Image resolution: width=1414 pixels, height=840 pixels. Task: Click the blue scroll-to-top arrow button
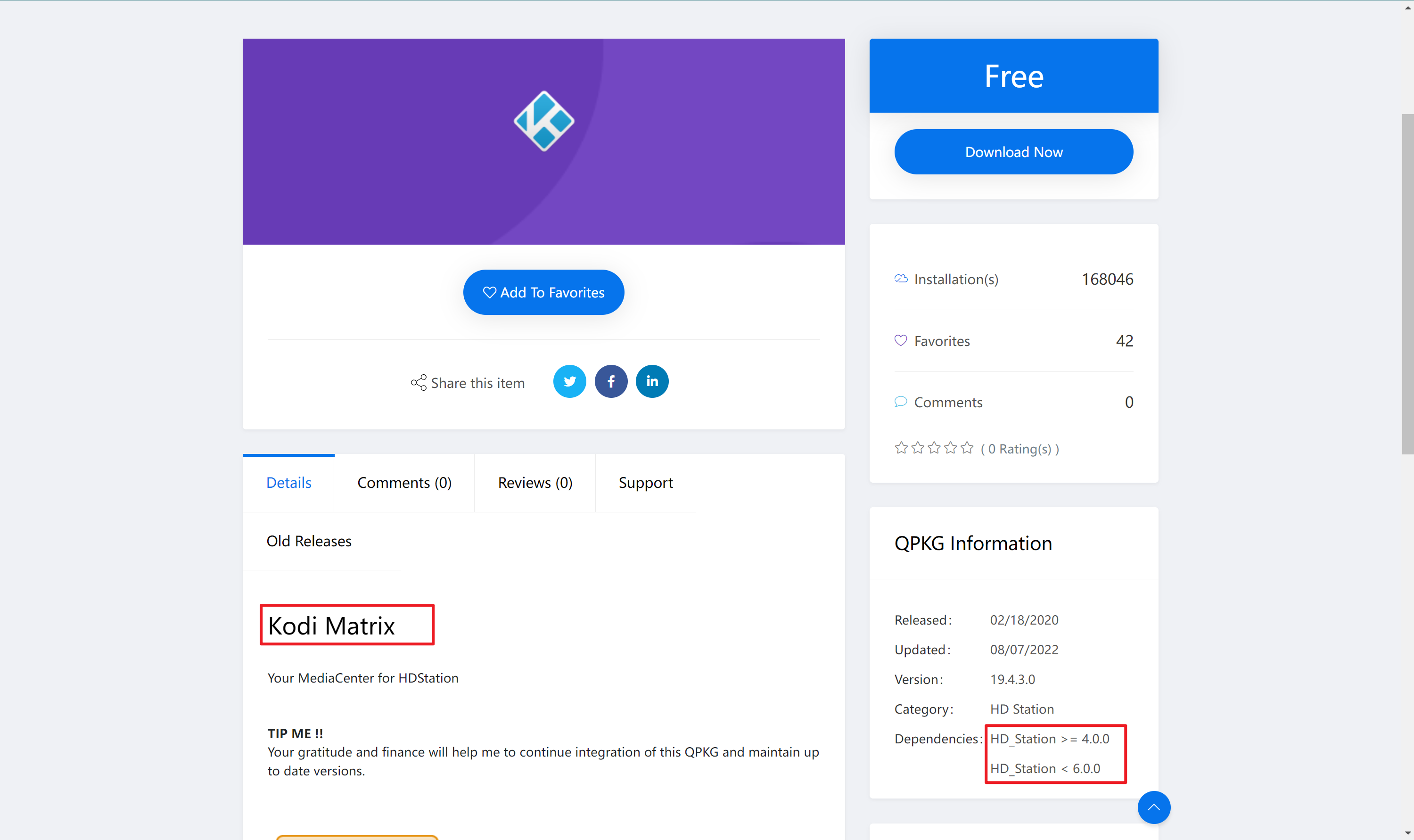1154,807
